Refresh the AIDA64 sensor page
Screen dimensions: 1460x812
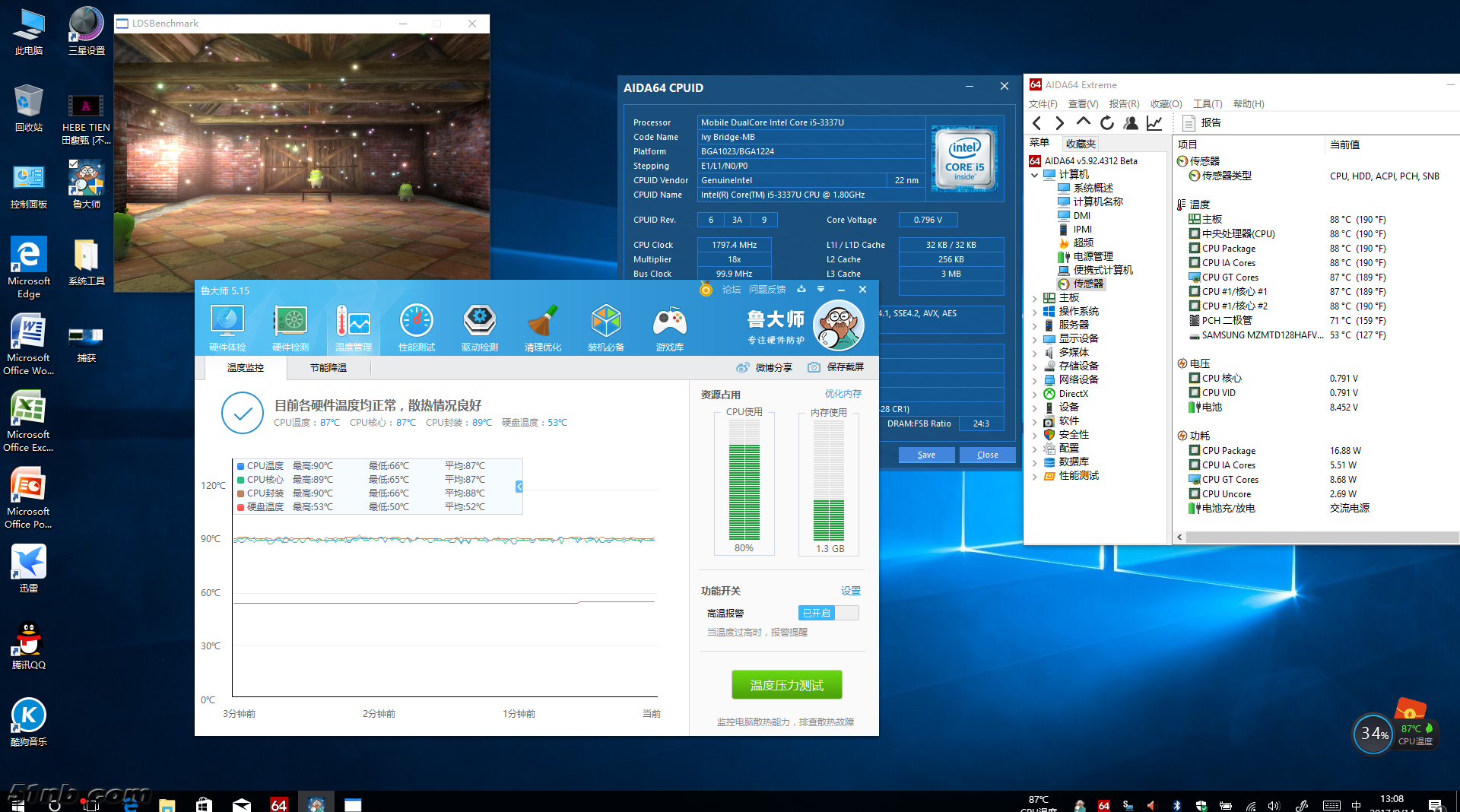pyautogui.click(x=1107, y=122)
